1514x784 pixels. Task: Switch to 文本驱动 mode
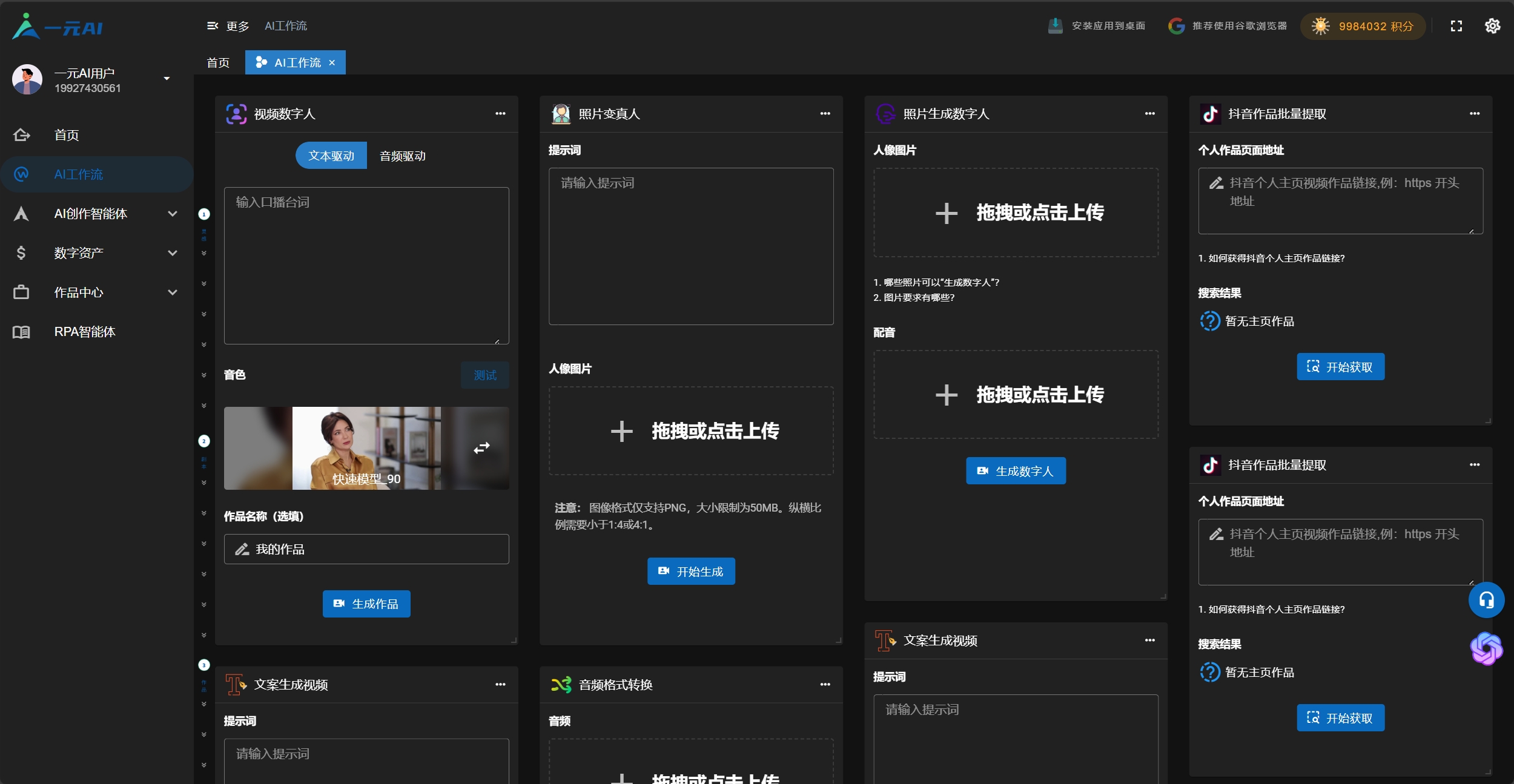tap(331, 156)
